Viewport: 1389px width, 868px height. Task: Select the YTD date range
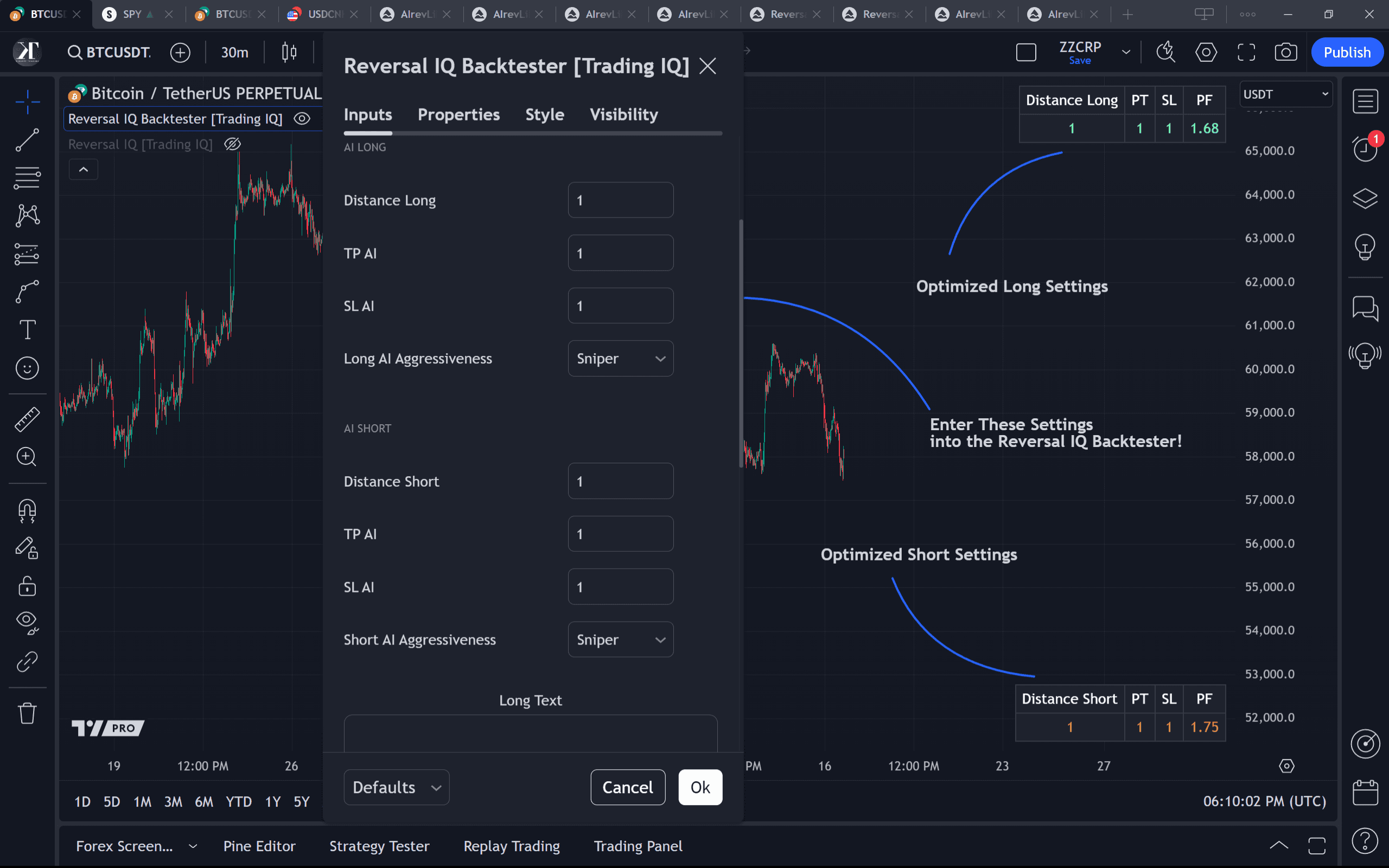click(239, 801)
